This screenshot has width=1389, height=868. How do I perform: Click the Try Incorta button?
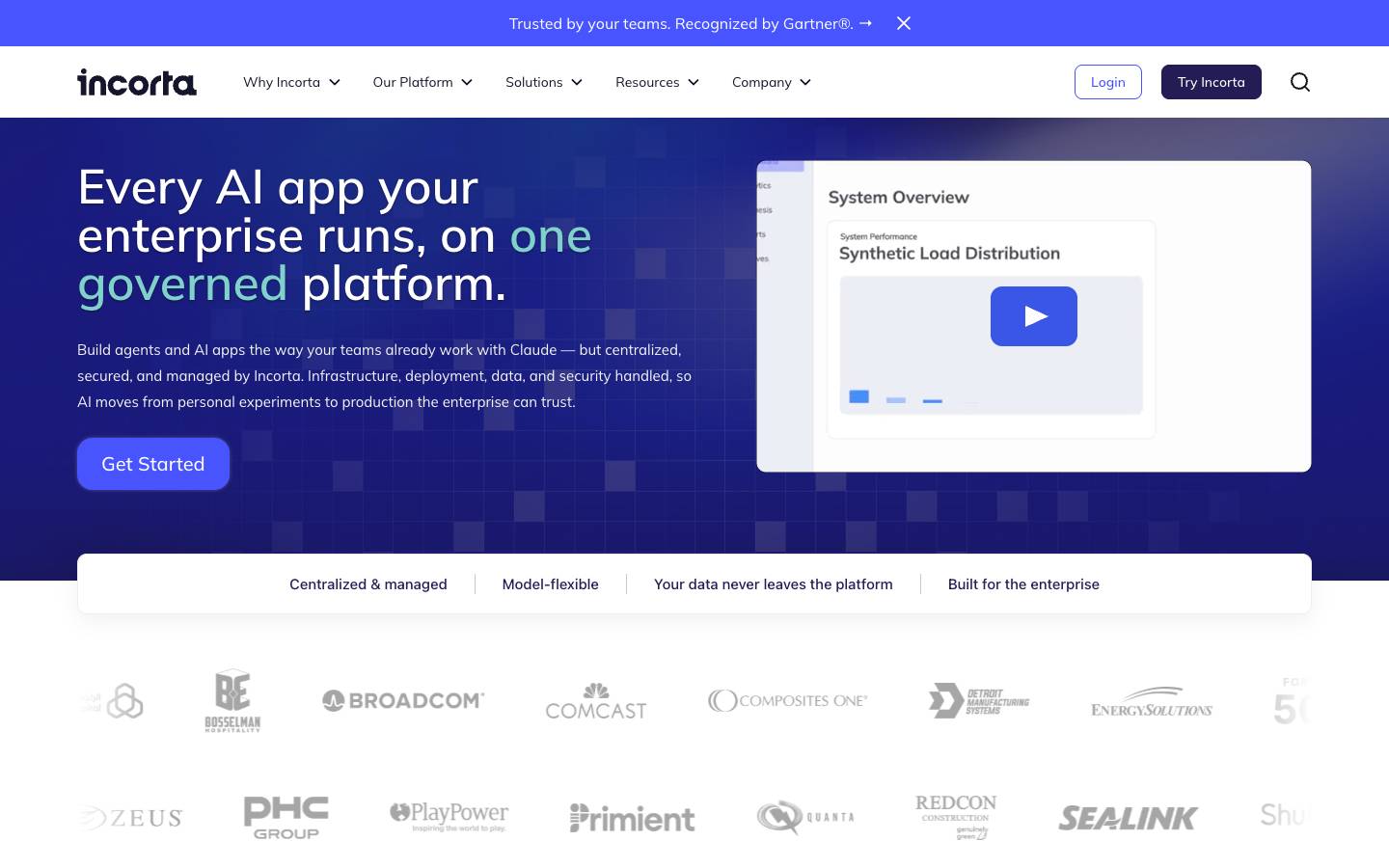click(x=1212, y=82)
